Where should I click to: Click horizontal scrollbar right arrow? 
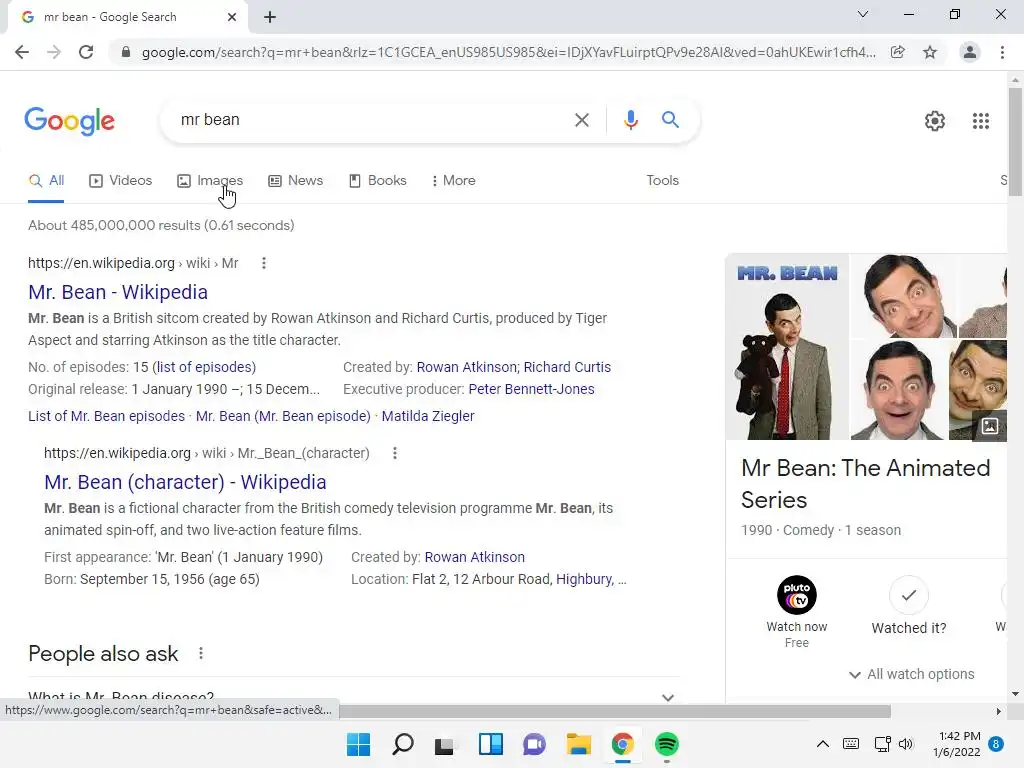998,711
